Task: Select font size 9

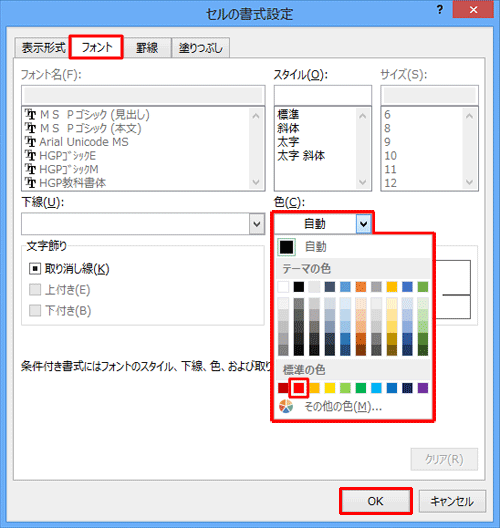Action: tap(387, 142)
